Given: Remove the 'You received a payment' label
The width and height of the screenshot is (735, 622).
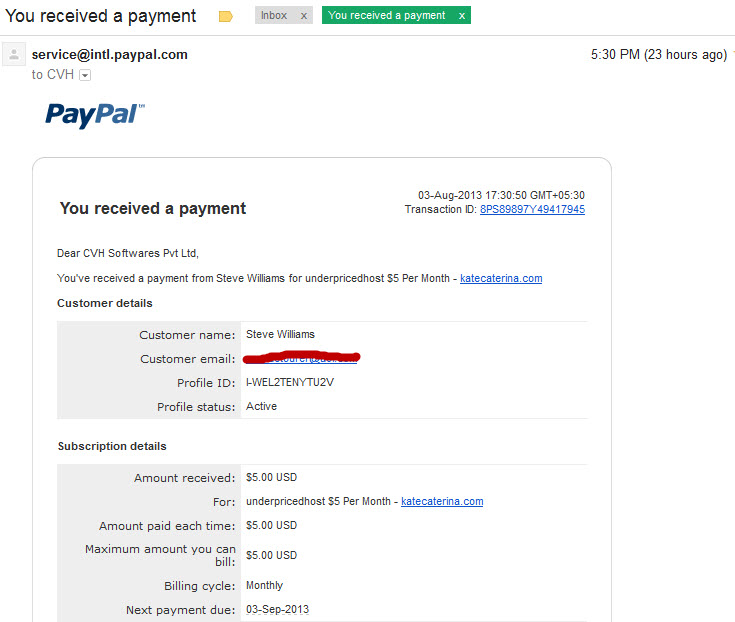Looking at the screenshot, I should [462, 16].
